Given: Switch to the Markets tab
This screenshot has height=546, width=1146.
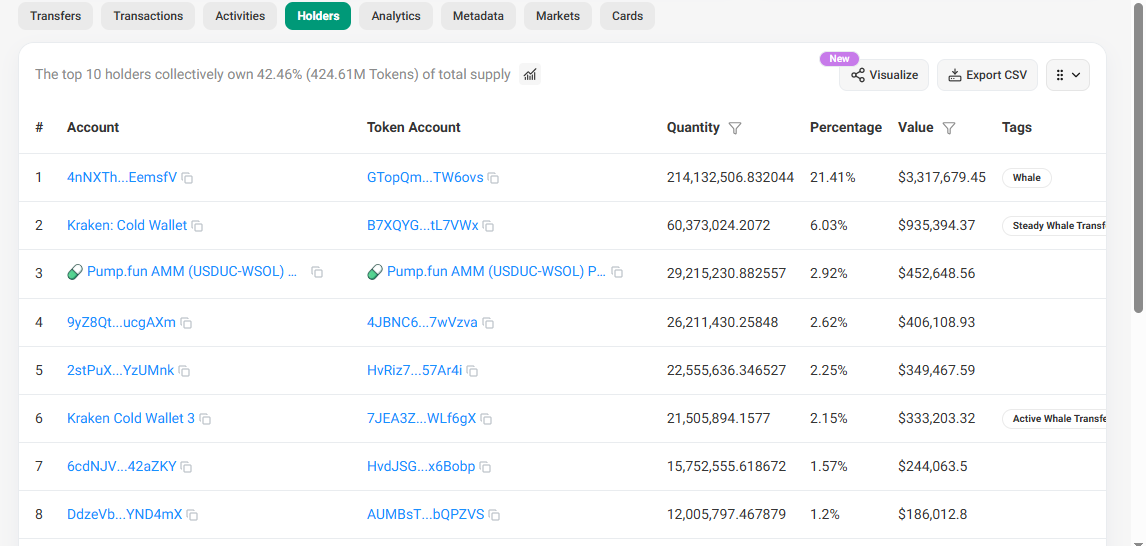Looking at the screenshot, I should [x=558, y=15].
